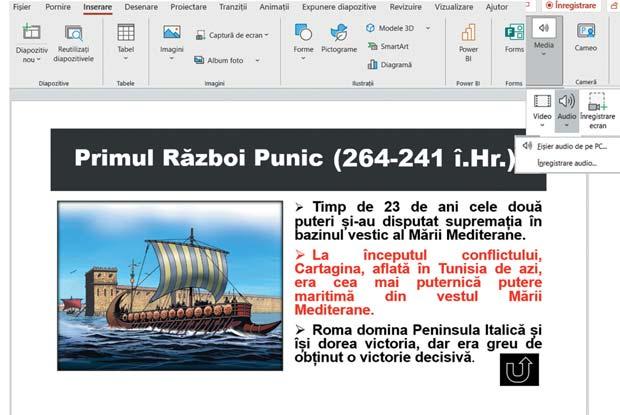Expand the Video dropdown arrow
Image resolution: width=620 pixels, height=415 pixels.
click(542, 125)
